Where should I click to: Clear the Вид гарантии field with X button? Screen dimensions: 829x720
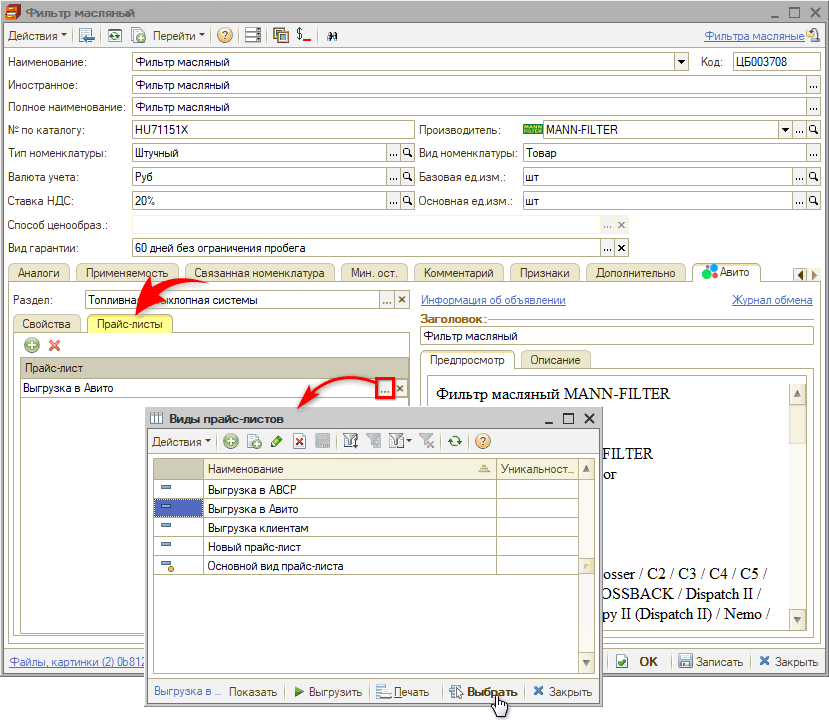coord(621,248)
